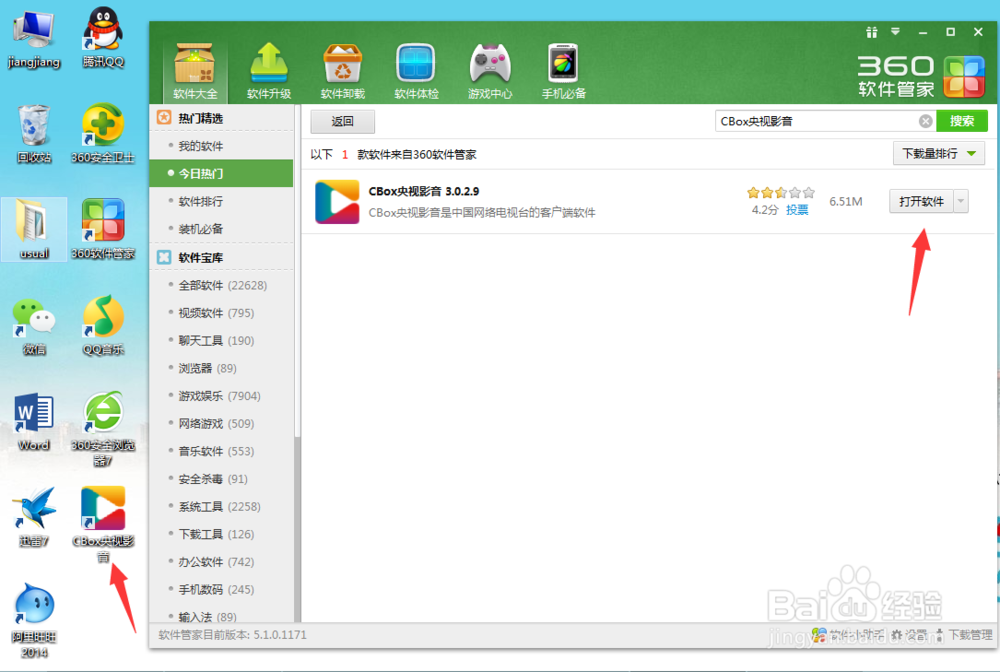
Task: Click the 投票 vote link
Action: [797, 210]
